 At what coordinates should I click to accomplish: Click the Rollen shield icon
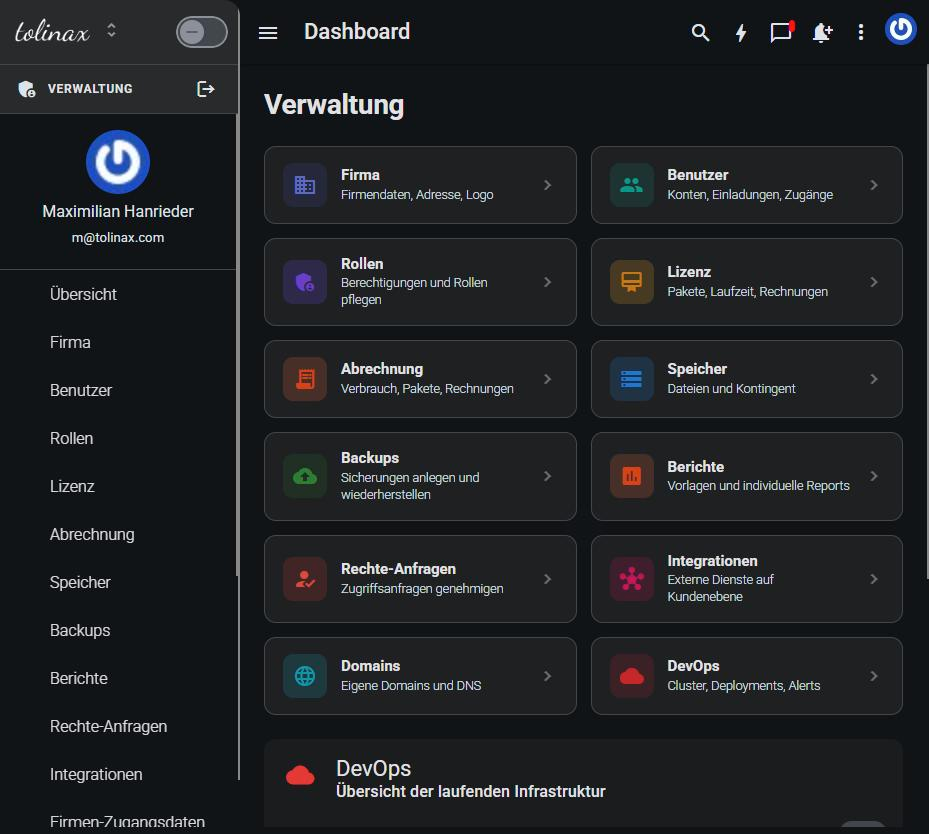tap(305, 282)
